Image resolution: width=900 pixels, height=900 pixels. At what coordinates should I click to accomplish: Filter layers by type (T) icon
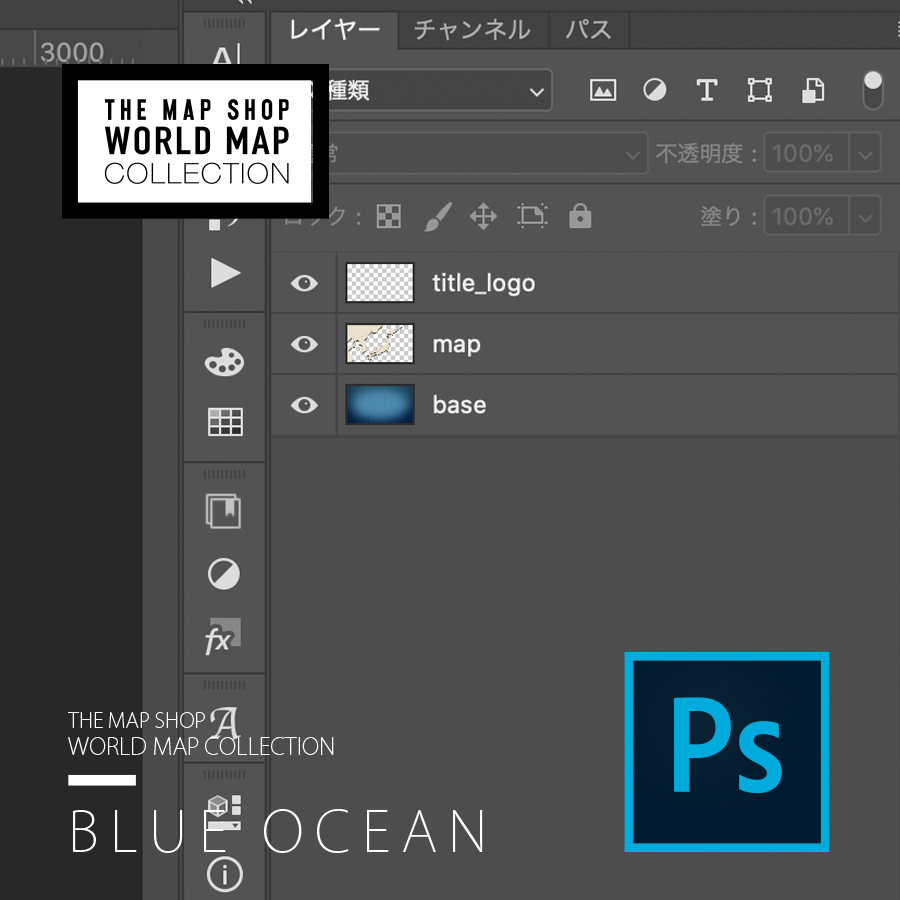point(707,90)
